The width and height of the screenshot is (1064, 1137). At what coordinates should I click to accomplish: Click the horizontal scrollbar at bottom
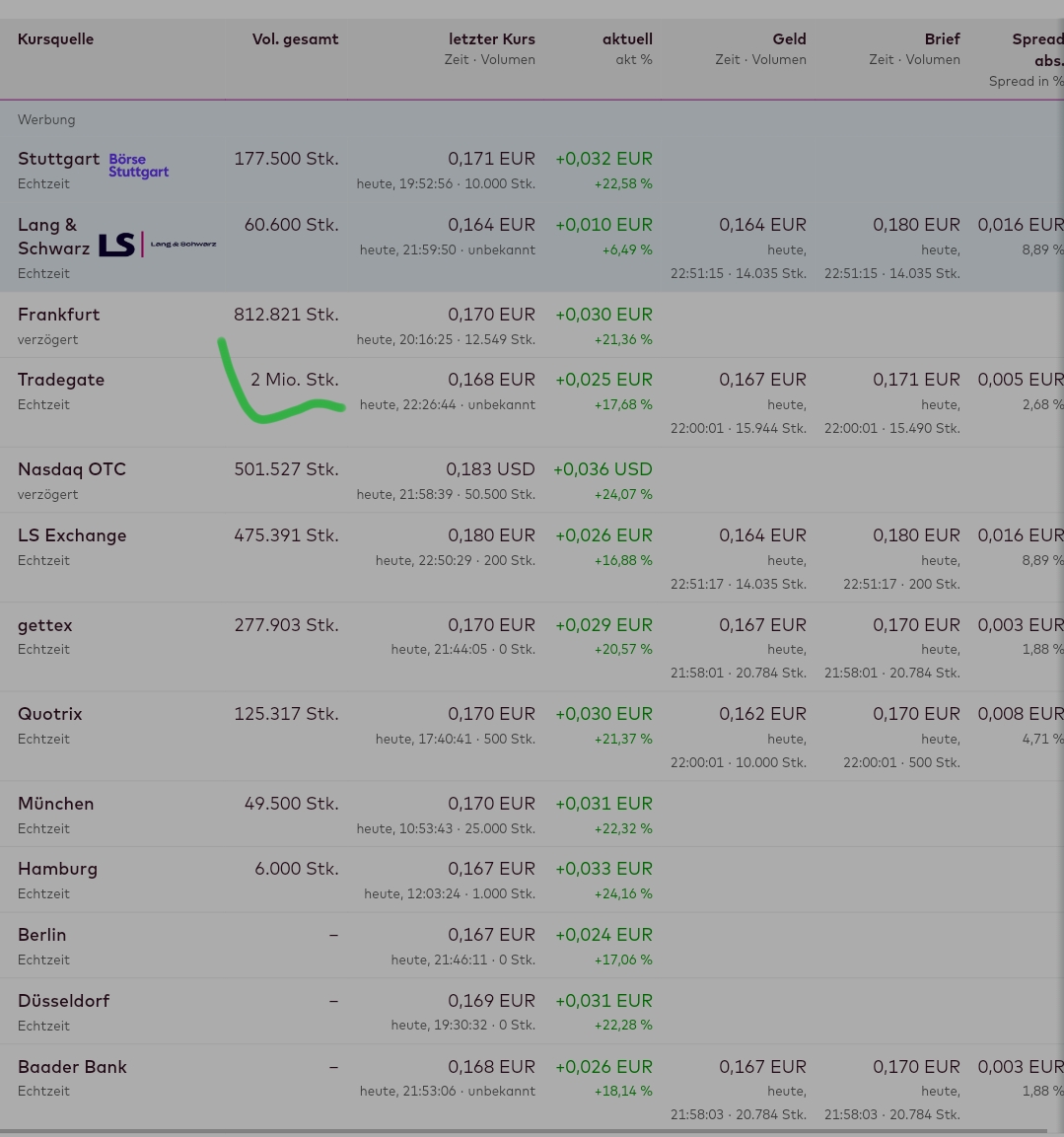pyautogui.click(x=523, y=1131)
